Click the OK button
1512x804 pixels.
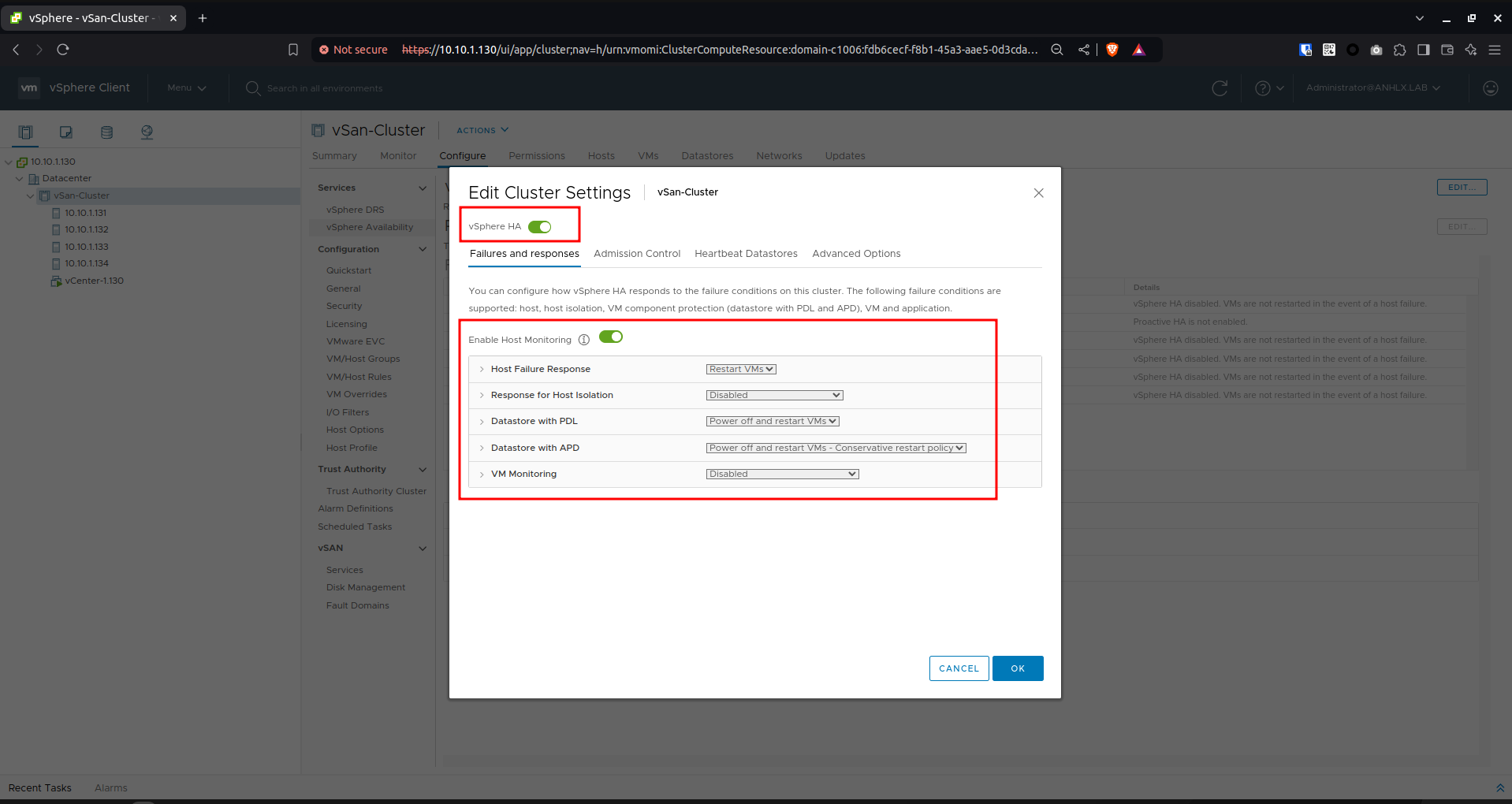click(1018, 668)
